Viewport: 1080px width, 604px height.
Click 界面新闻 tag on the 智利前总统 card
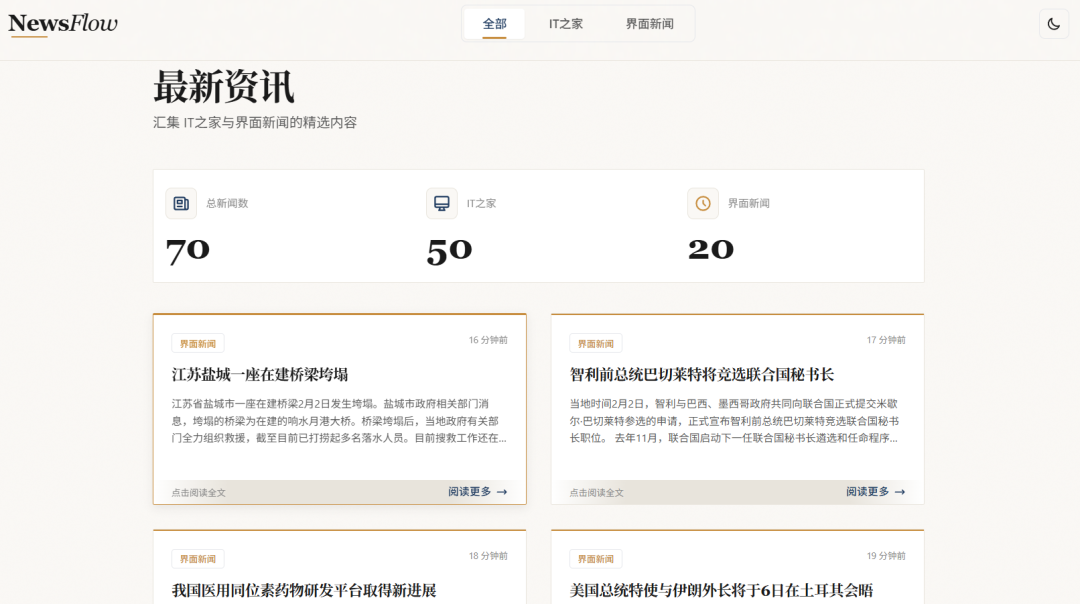coord(596,344)
